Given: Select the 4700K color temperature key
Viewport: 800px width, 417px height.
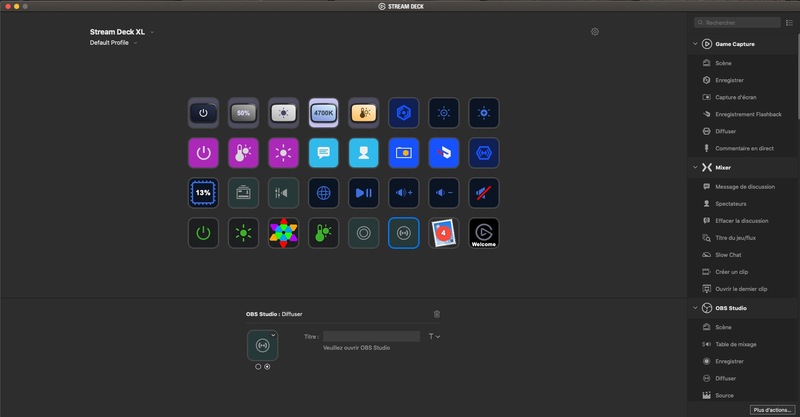Looking at the screenshot, I should click(323, 113).
